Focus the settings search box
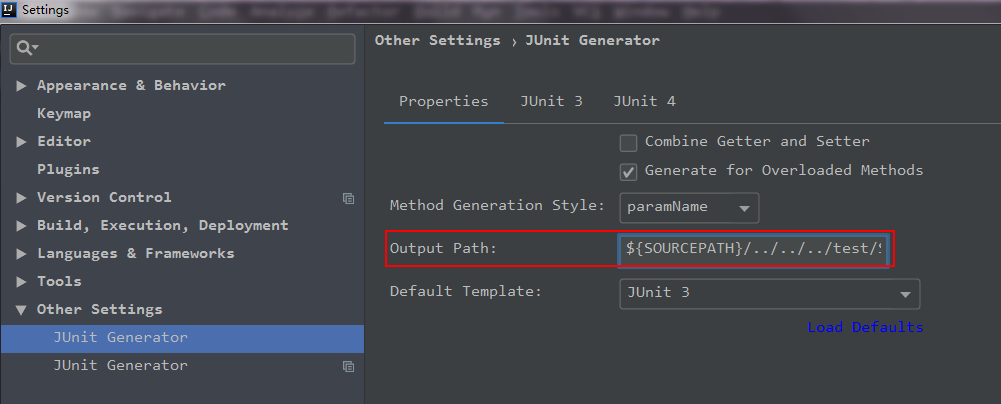Image resolution: width=1001 pixels, height=404 pixels. 183,49
